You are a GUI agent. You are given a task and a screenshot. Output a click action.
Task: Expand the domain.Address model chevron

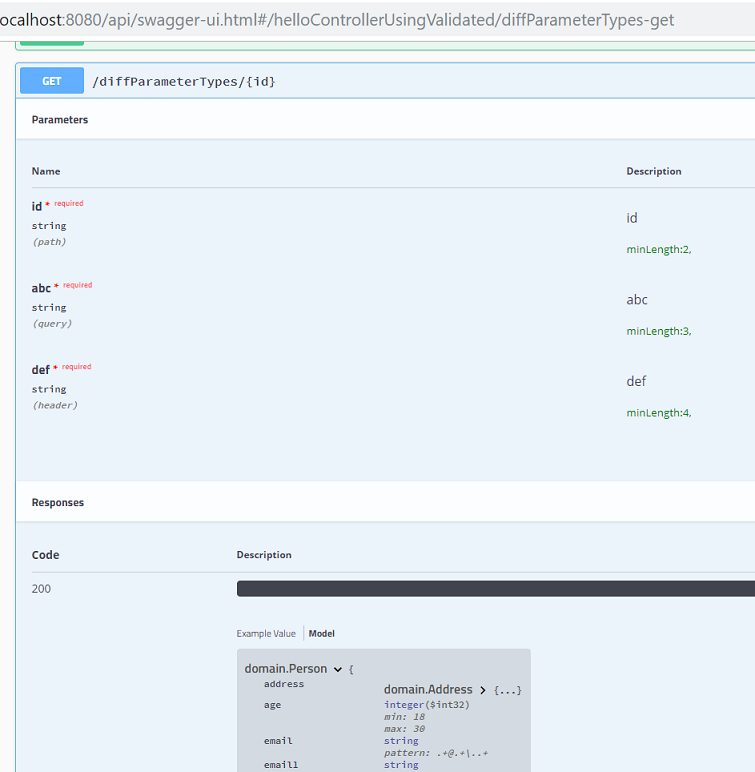click(483, 690)
